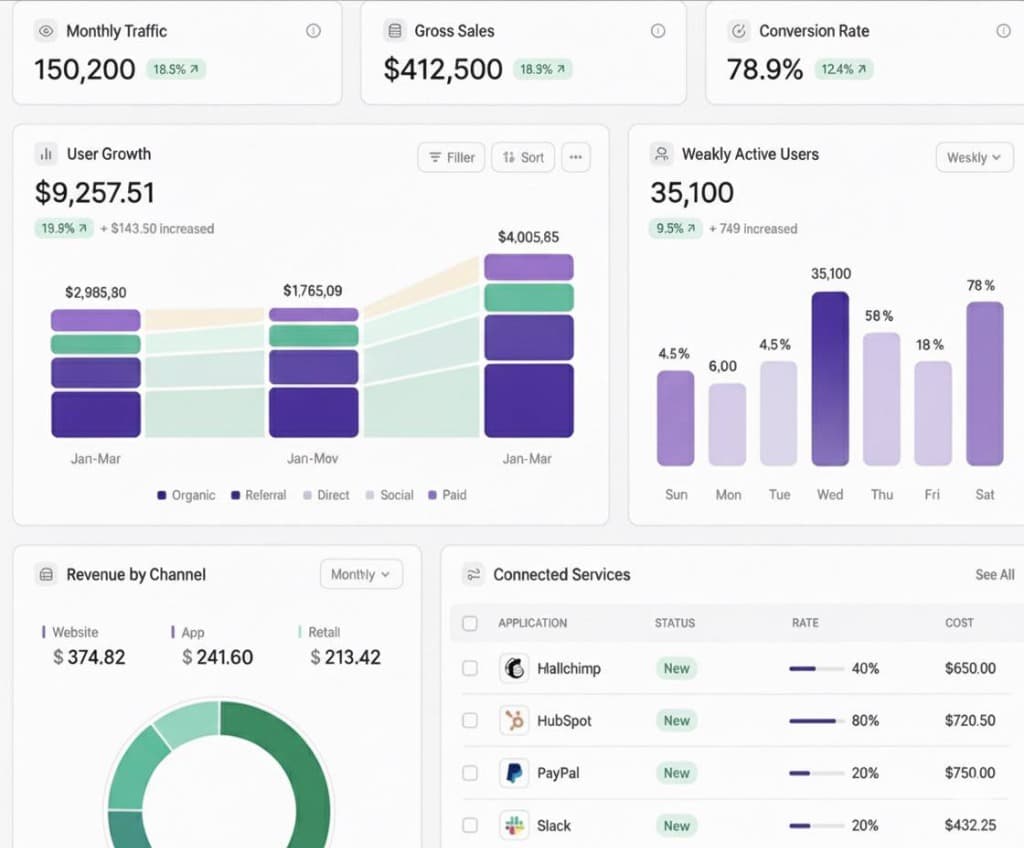Select the checkbox in the Mailchimp row
This screenshot has height=848, width=1024.
470,668
